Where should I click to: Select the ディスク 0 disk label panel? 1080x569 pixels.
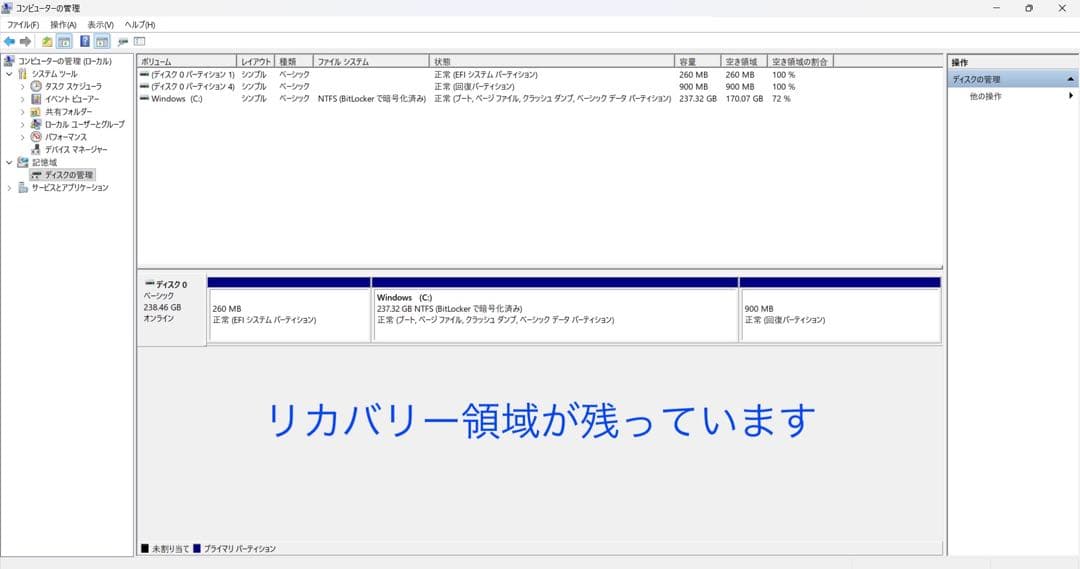[172, 311]
